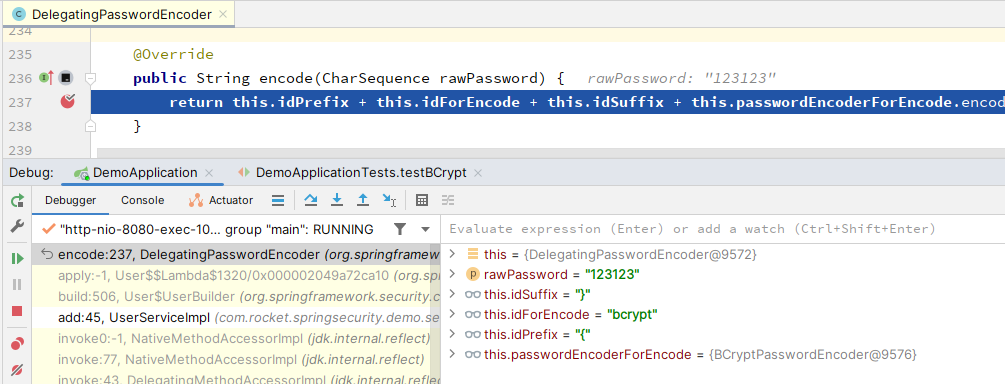
Task: Toggle the breakpoint on line 237
Action: click(x=67, y=101)
